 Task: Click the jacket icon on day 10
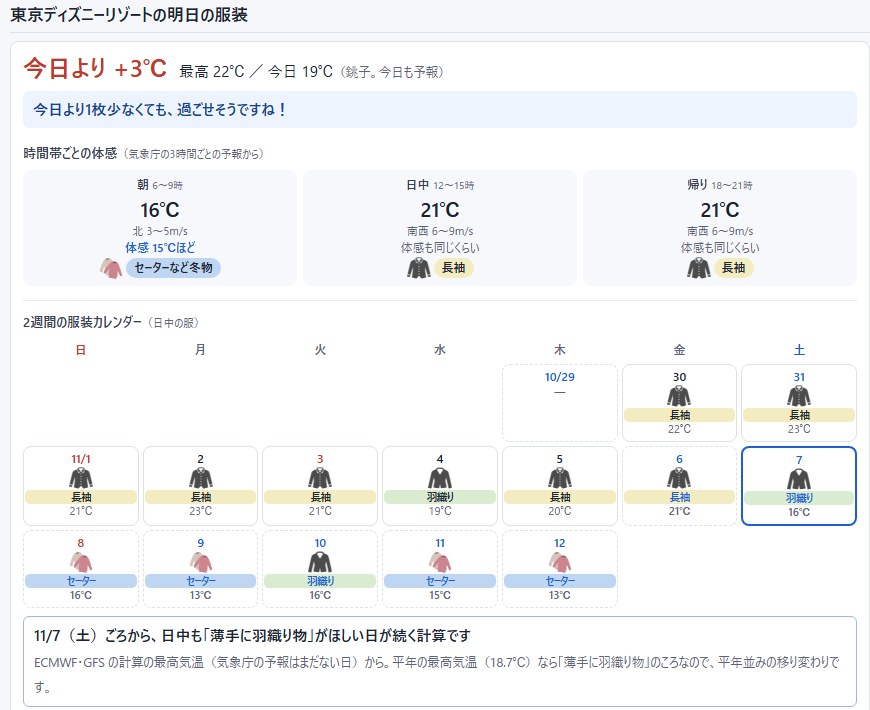320,562
